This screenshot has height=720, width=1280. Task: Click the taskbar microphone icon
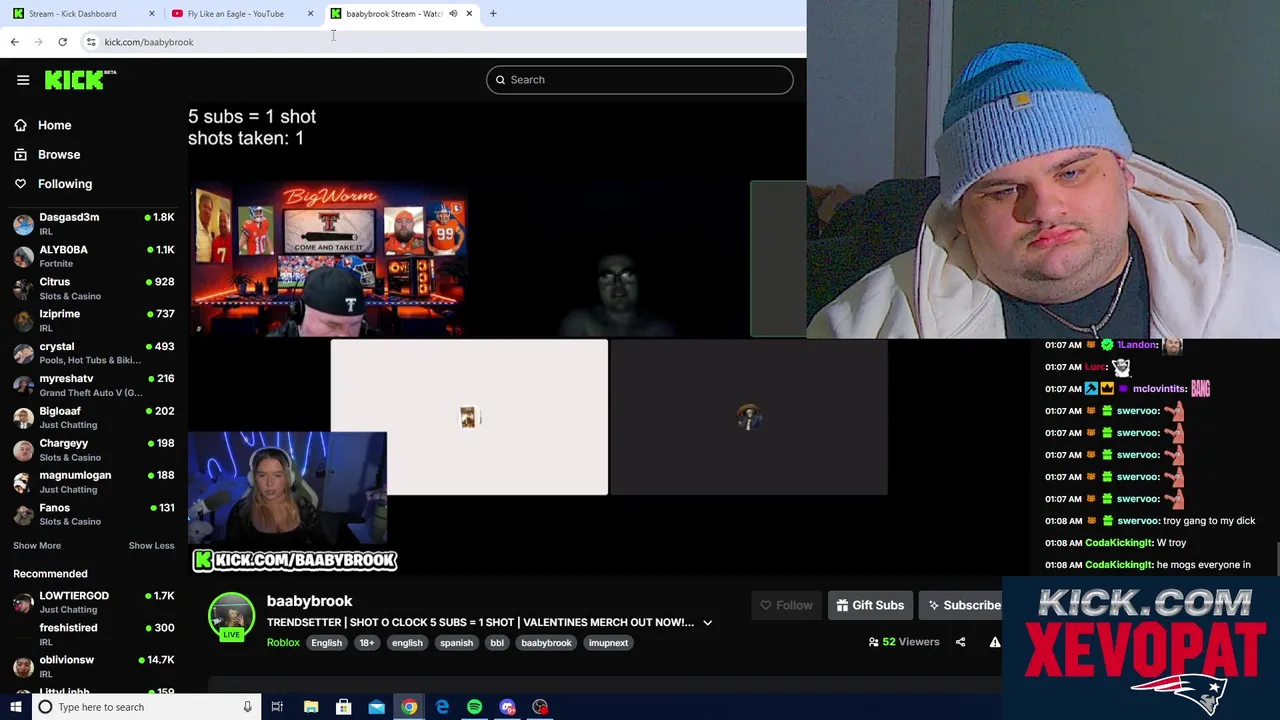[x=247, y=707]
